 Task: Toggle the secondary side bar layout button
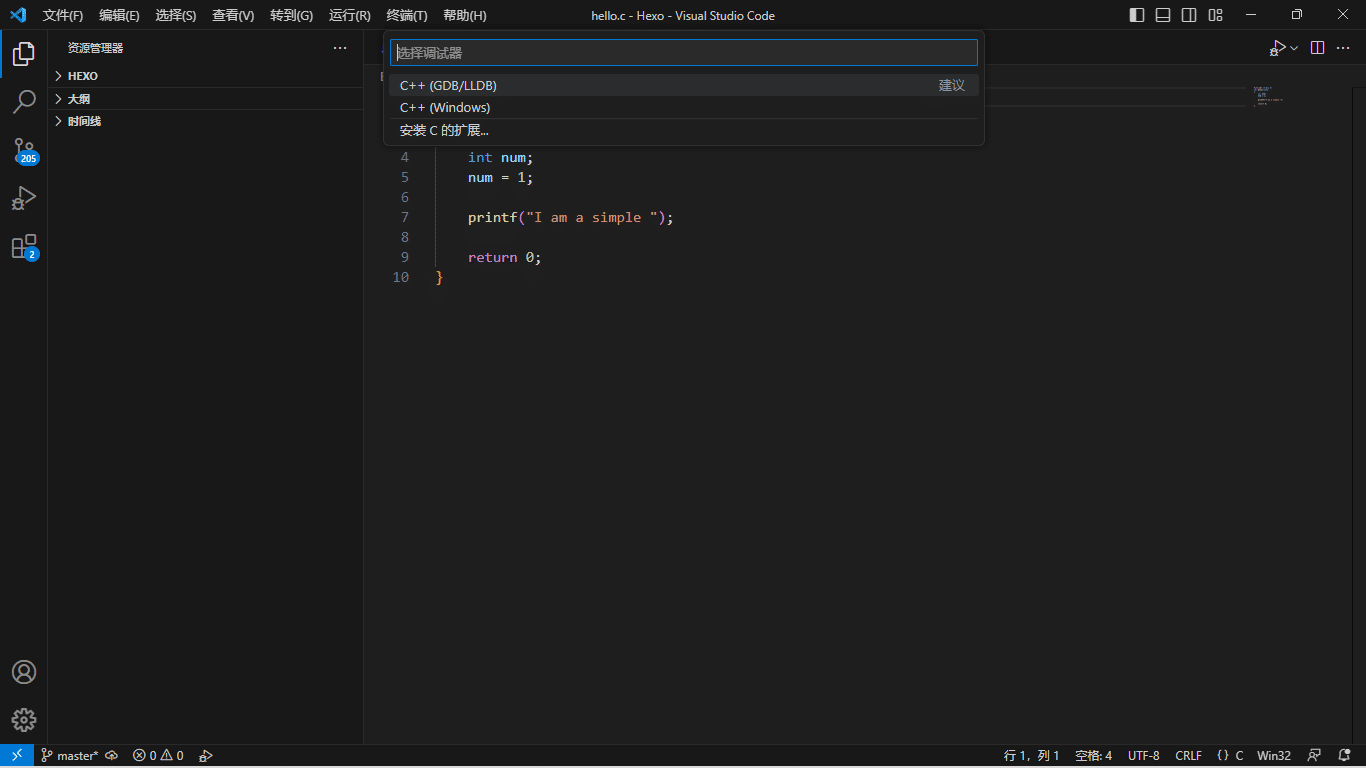click(x=1189, y=15)
